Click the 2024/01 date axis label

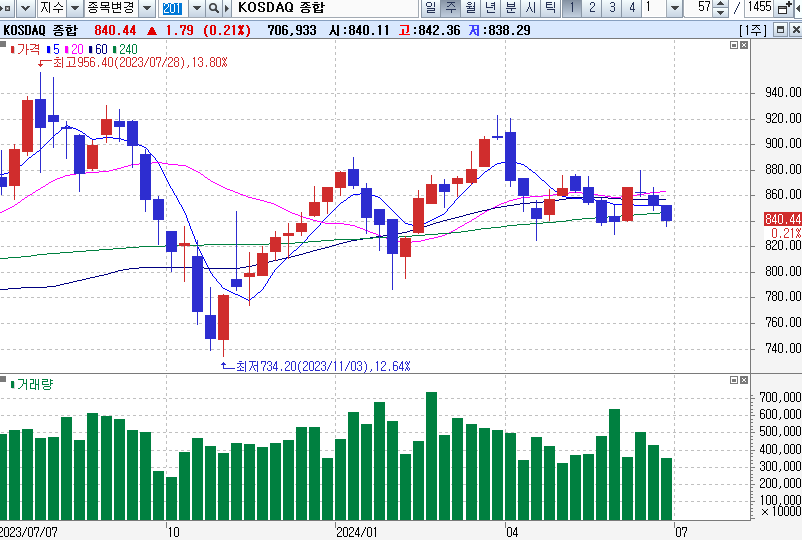[x=357, y=532]
